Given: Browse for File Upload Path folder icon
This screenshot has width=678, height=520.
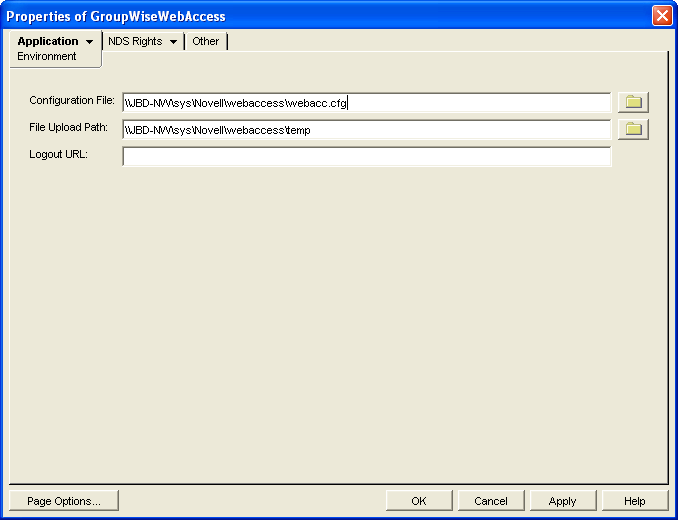Looking at the screenshot, I should (x=633, y=129).
